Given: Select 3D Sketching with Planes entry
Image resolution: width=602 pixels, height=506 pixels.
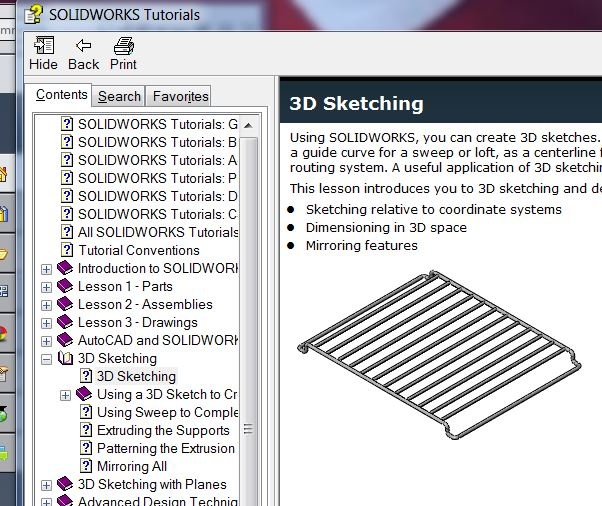Looking at the screenshot, I should [152, 485].
